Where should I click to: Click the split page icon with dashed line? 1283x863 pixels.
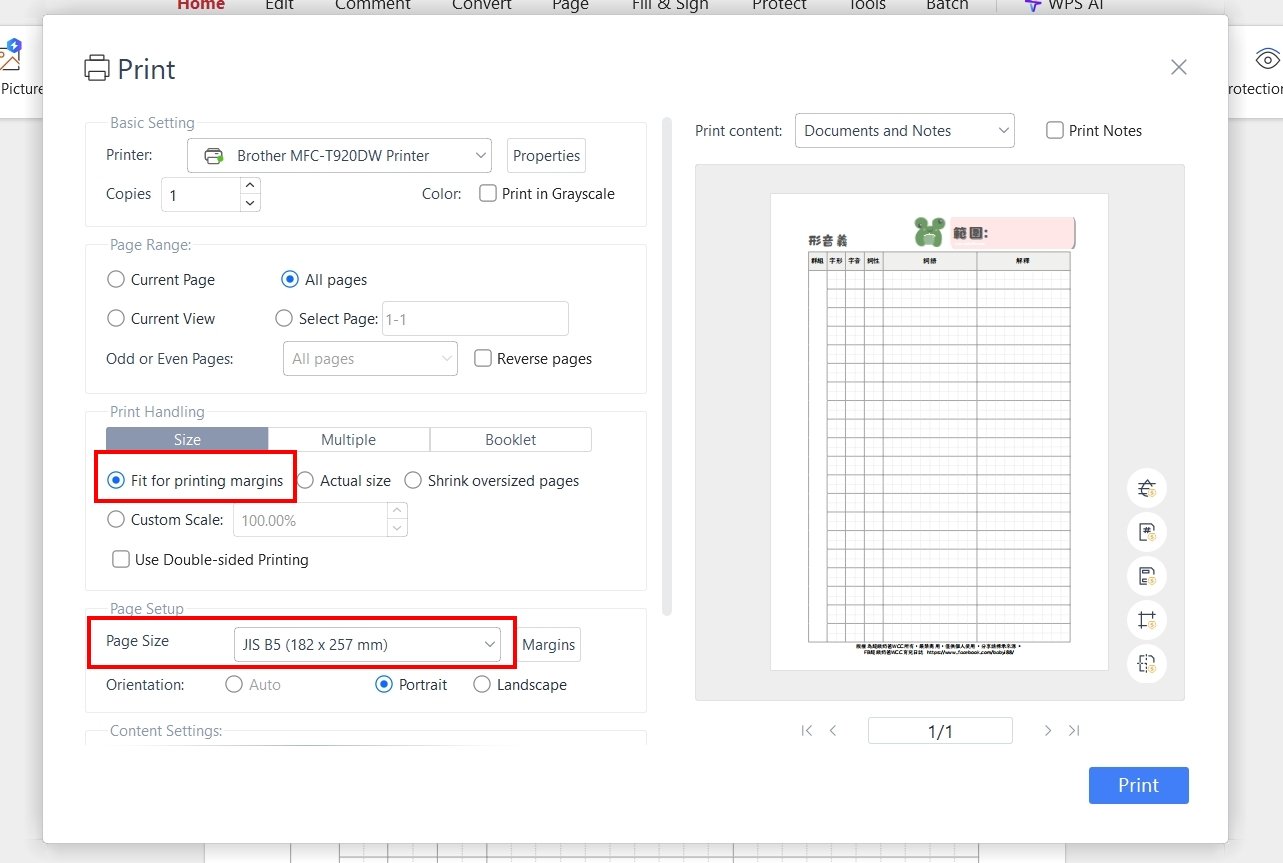click(x=1146, y=664)
